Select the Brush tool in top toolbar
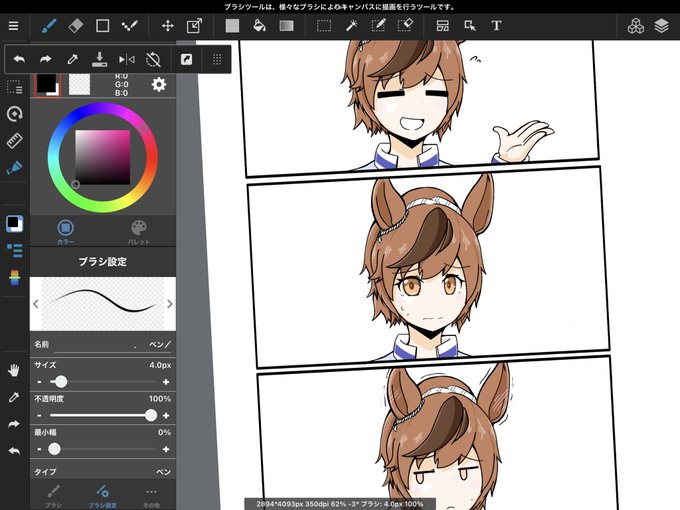Image resolution: width=680 pixels, height=510 pixels. [x=49, y=26]
